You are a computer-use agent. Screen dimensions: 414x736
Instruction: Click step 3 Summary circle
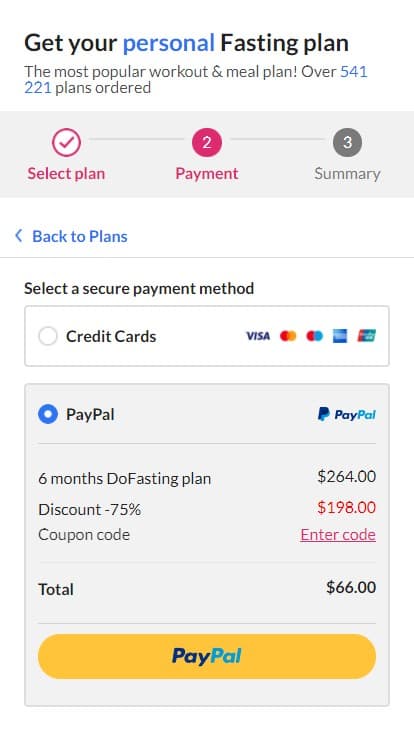[x=347, y=142]
